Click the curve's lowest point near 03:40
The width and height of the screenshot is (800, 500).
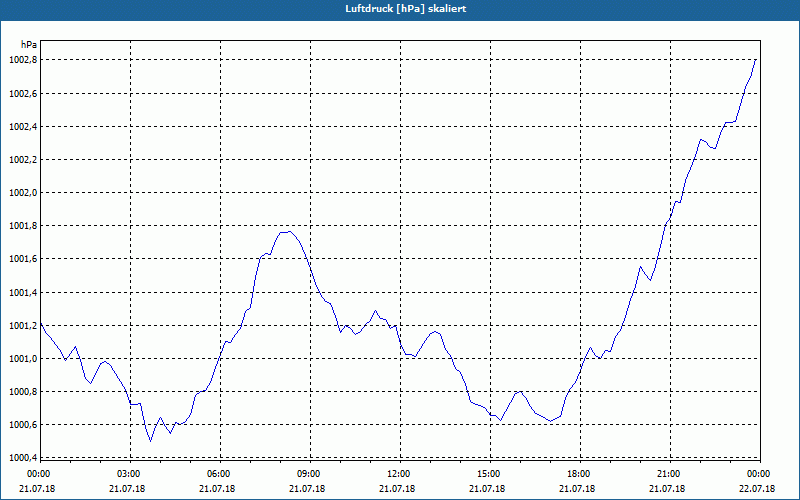click(x=151, y=441)
